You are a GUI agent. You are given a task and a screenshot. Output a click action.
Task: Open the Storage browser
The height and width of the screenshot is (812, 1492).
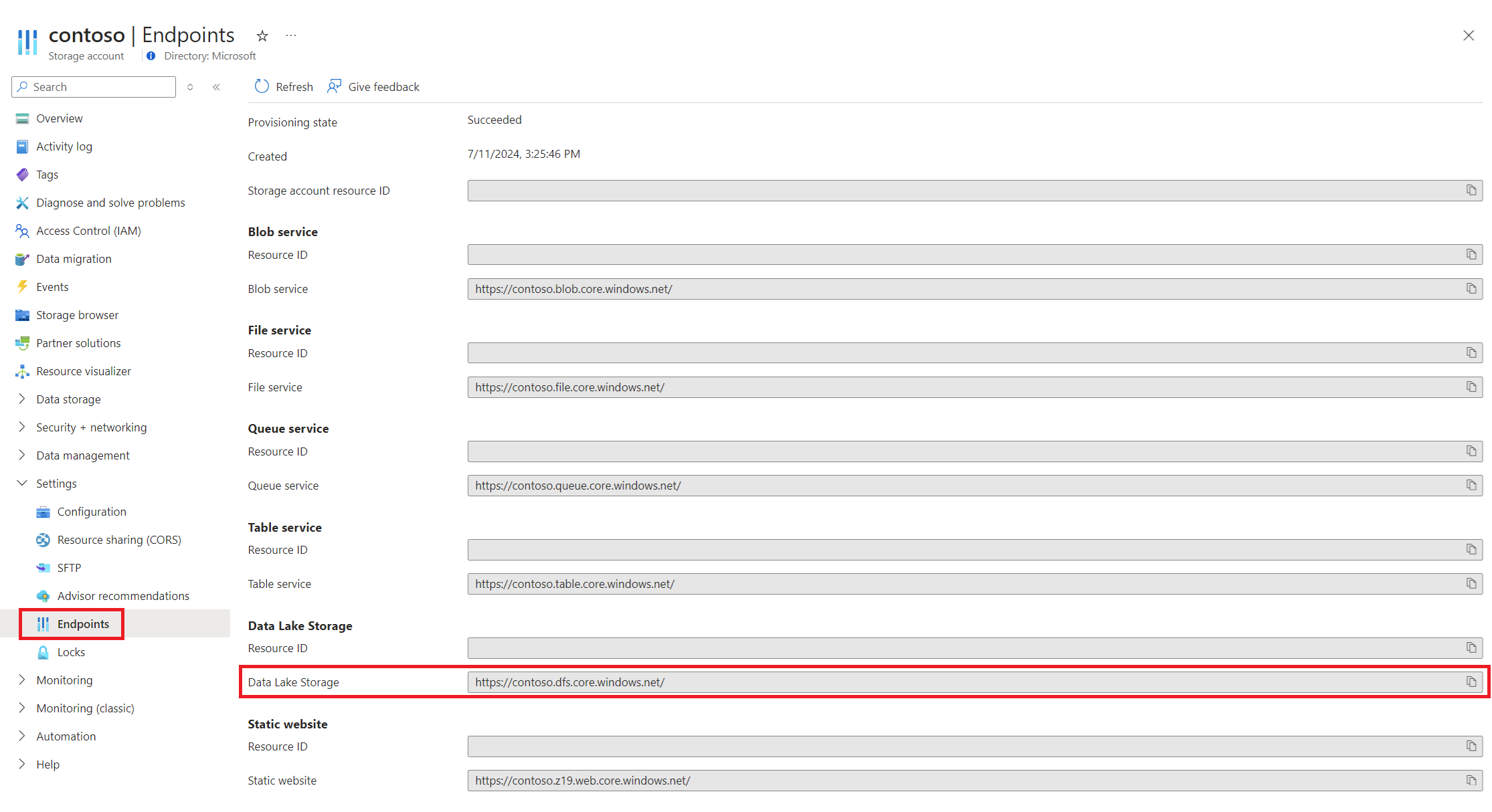tap(76, 314)
